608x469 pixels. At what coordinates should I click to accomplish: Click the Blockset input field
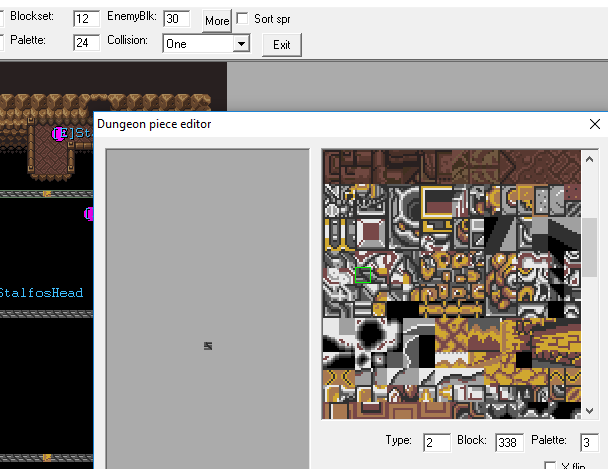click(86, 19)
